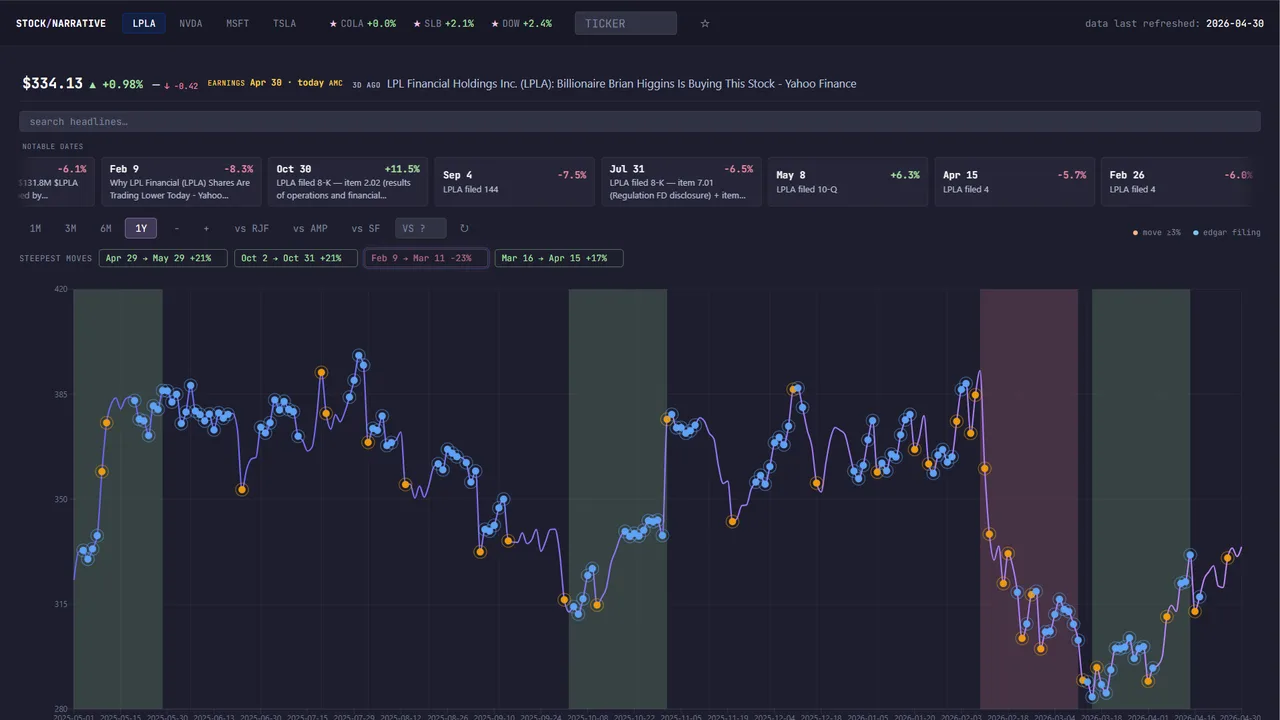
Task: Switch to the NVDA ticker tab
Action: 191,23
